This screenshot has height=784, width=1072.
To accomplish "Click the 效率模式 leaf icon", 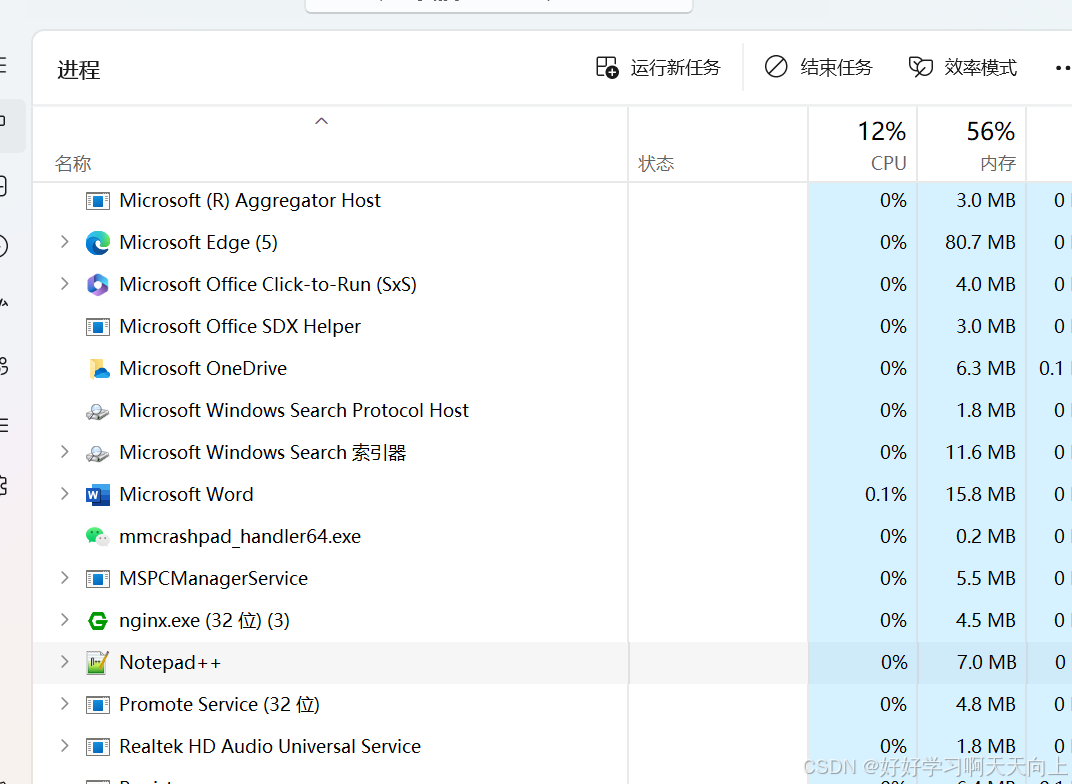I will [920, 67].
